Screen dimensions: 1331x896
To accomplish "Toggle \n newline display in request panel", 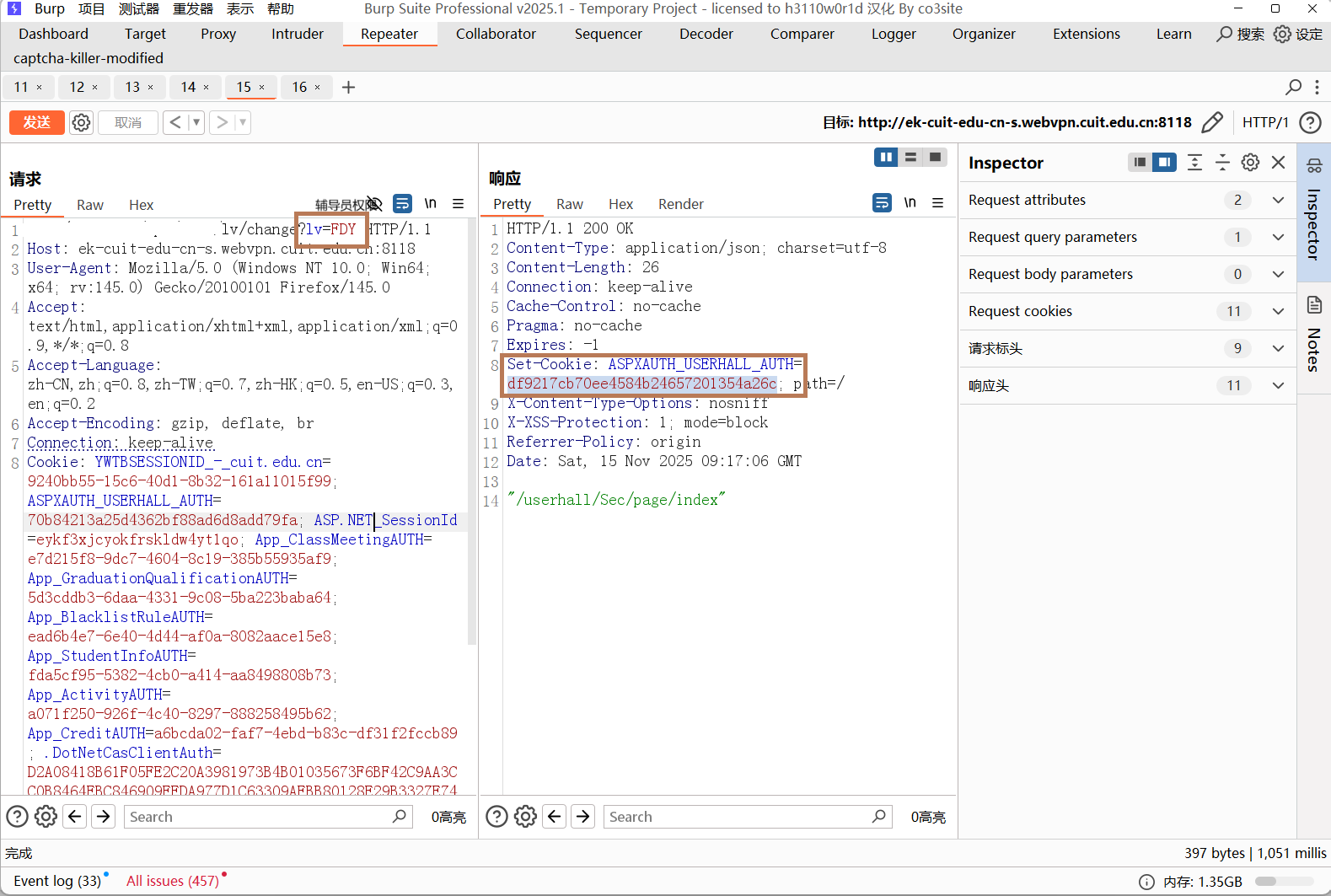I will 431,204.
